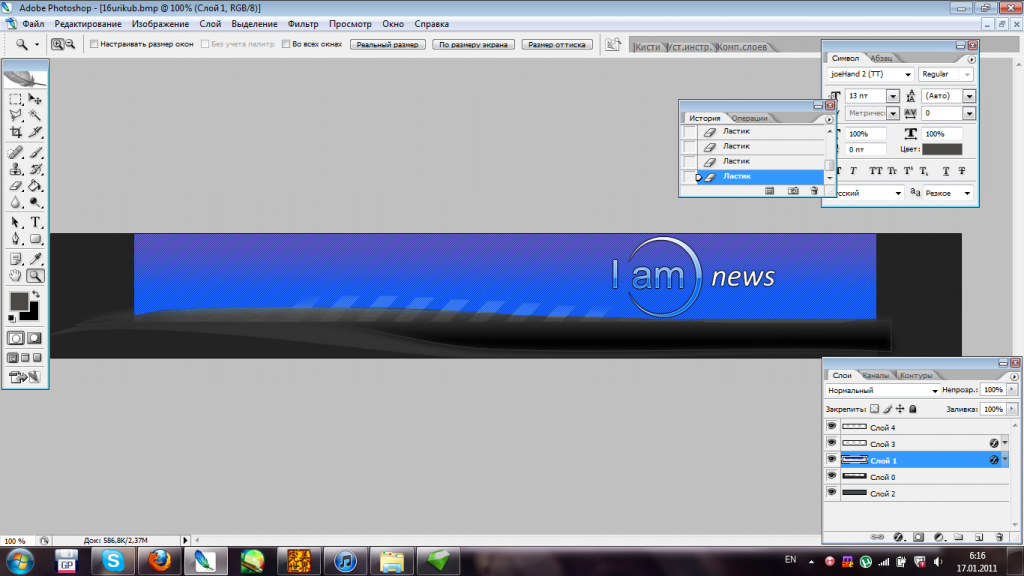1024x576 pixels.
Task: Select the Crop tool
Action: coord(16,132)
